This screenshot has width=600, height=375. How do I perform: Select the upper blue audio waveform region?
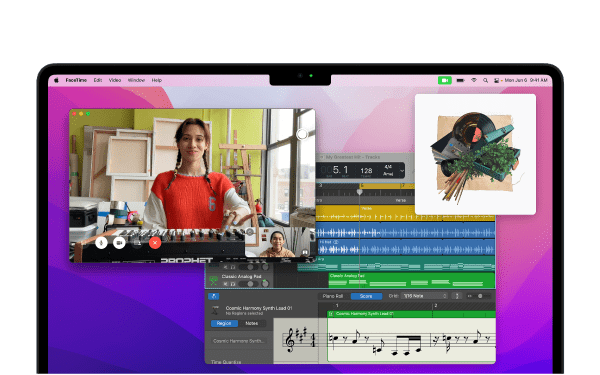[x=405, y=231]
